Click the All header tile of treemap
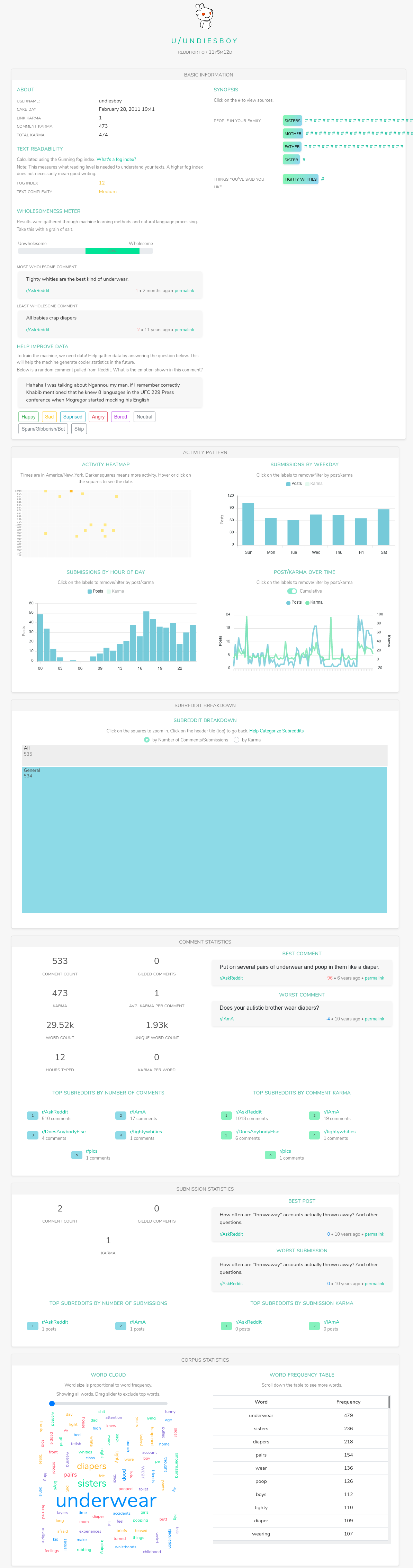 (204, 755)
